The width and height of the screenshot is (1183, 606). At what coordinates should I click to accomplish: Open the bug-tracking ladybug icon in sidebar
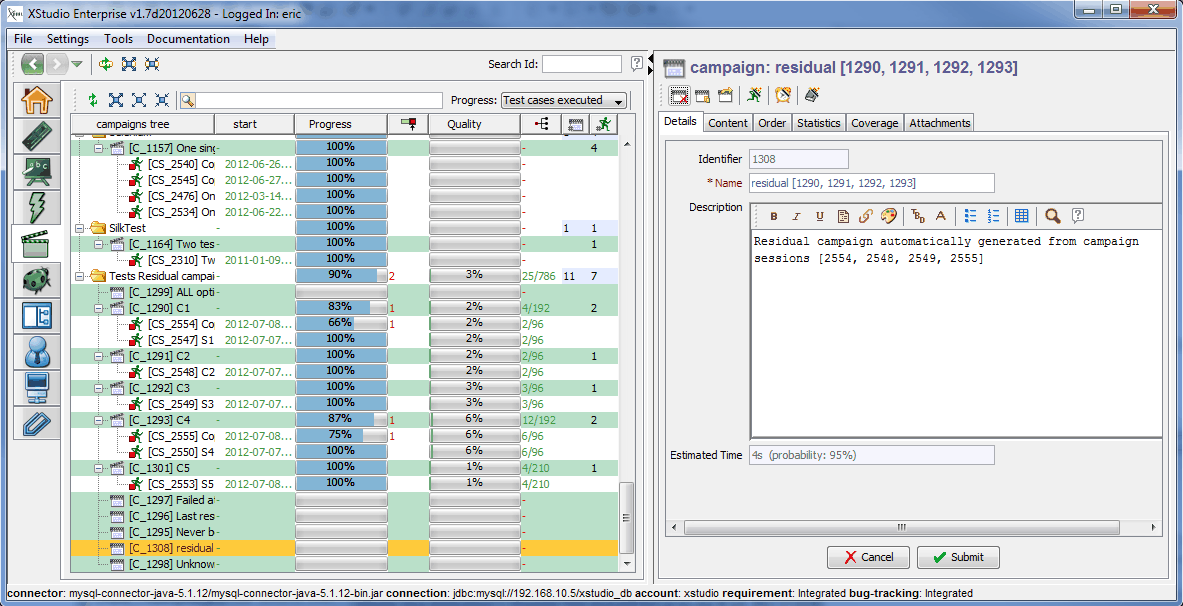tap(36, 281)
